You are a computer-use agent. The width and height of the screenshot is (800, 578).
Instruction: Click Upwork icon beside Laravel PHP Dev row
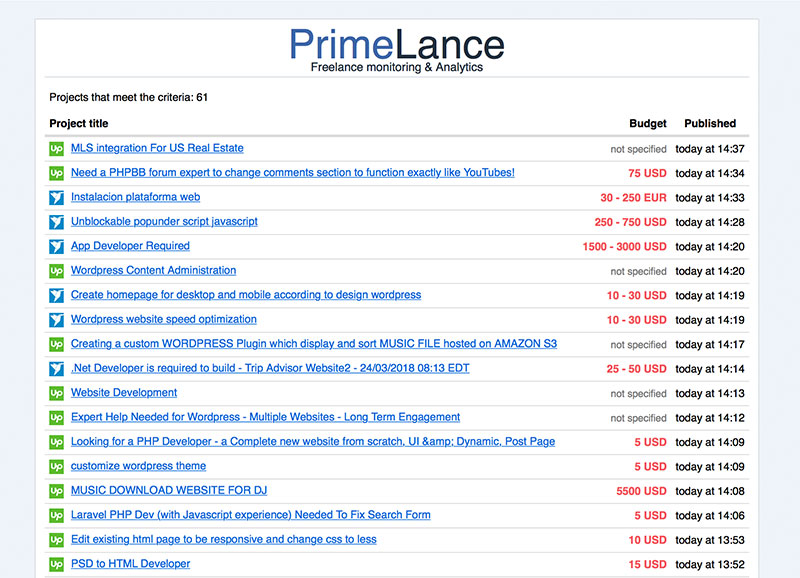(56, 516)
